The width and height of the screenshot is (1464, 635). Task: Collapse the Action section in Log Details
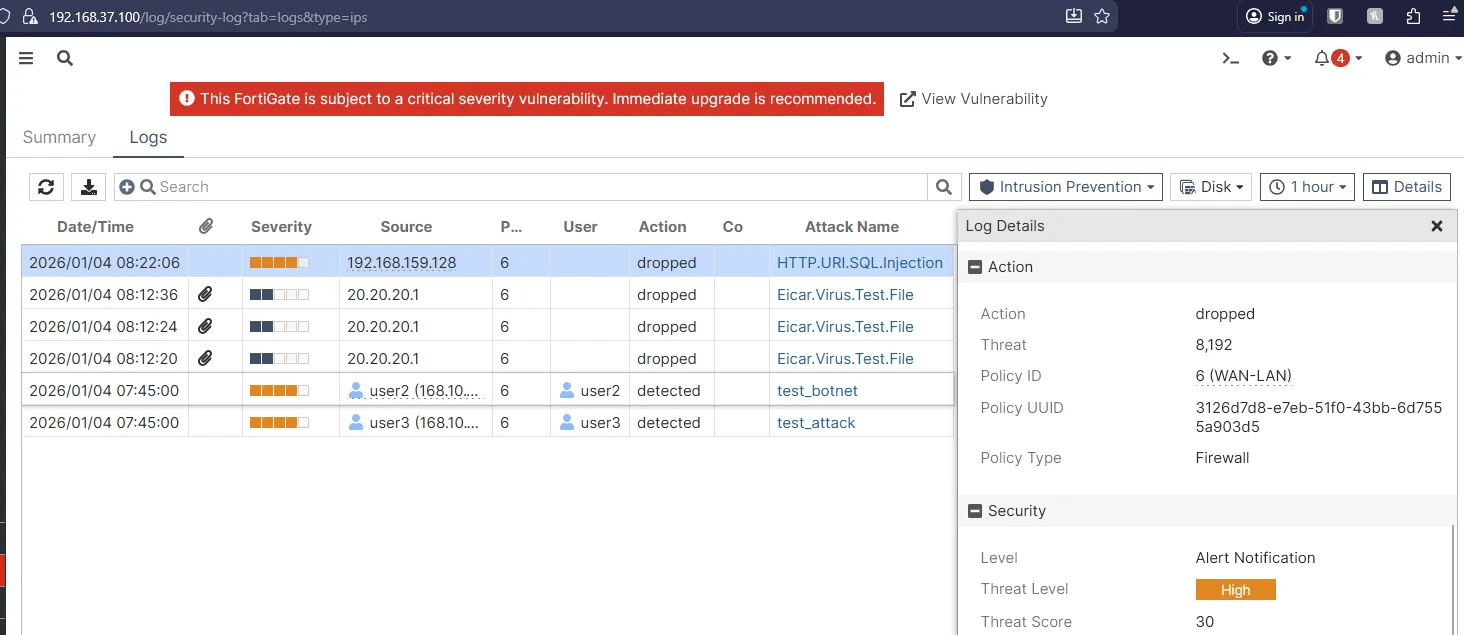point(975,266)
